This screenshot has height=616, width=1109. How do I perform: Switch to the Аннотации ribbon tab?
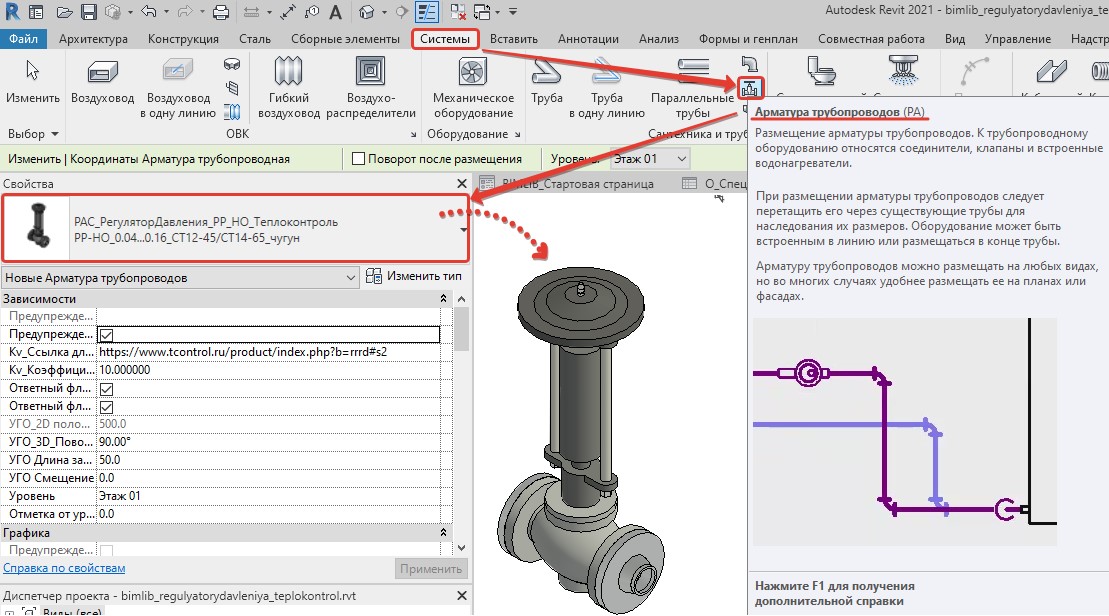[x=588, y=39]
